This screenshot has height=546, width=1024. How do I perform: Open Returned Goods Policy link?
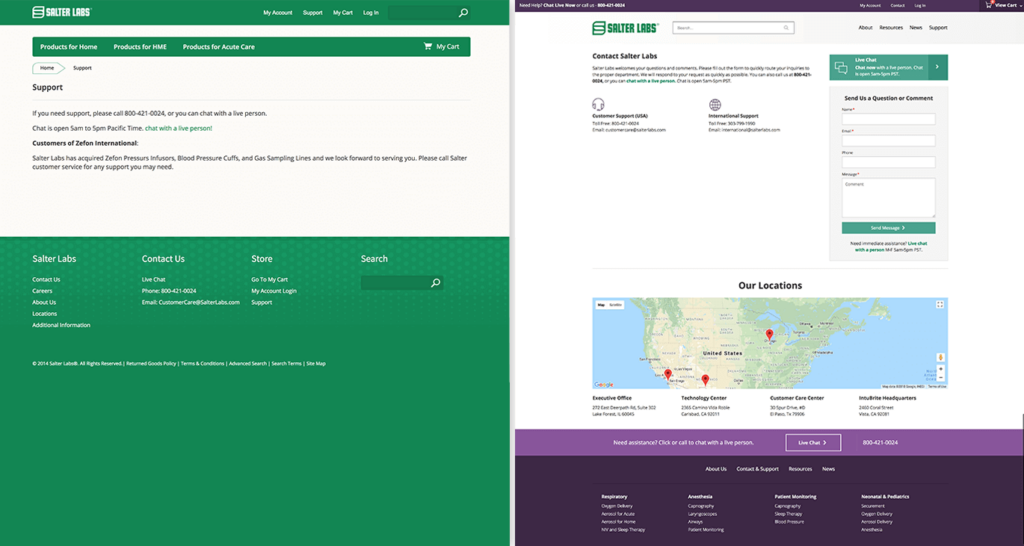click(151, 363)
